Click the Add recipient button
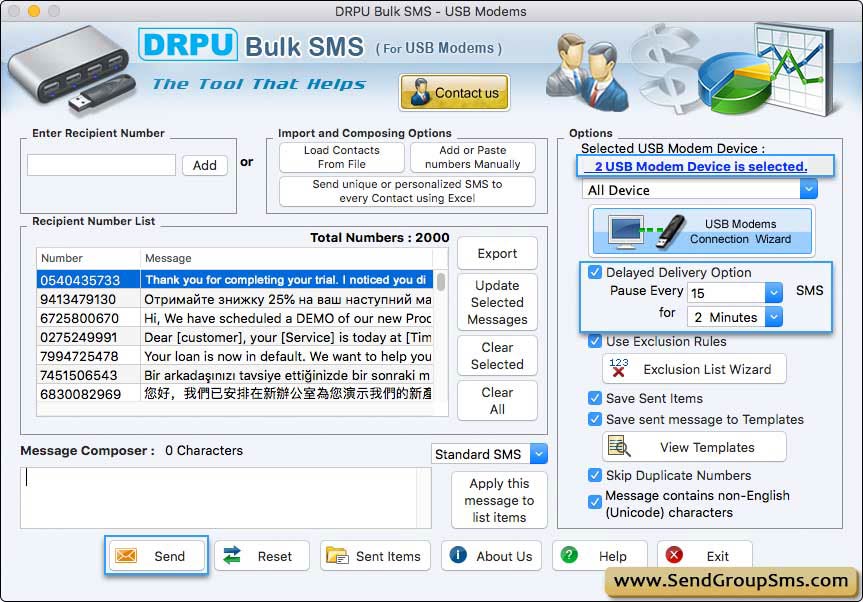863x602 pixels. tap(205, 165)
